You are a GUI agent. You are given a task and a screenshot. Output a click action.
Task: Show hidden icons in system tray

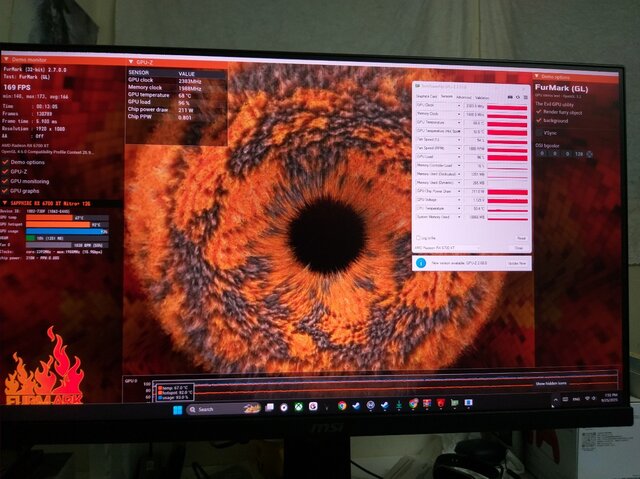pyautogui.click(x=555, y=399)
